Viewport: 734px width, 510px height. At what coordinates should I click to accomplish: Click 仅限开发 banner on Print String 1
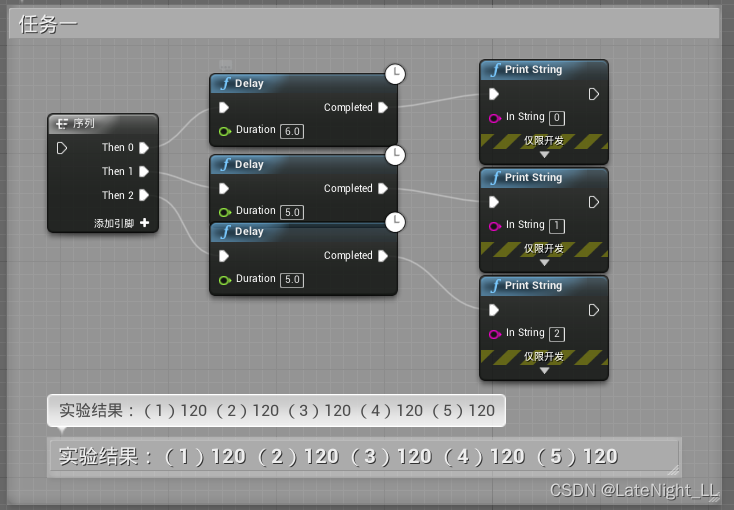pyautogui.click(x=544, y=249)
